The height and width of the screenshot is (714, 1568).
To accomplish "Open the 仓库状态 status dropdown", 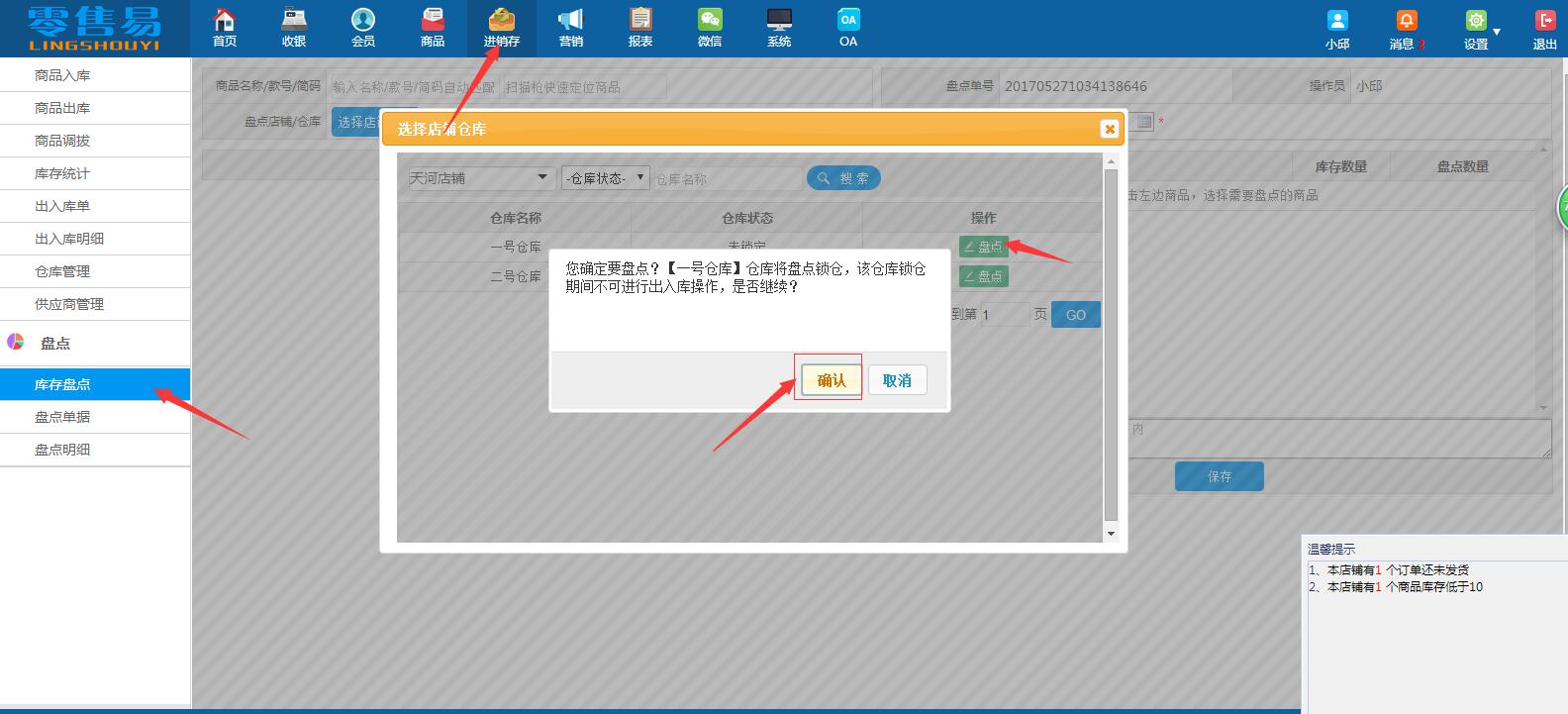I will pos(605,178).
